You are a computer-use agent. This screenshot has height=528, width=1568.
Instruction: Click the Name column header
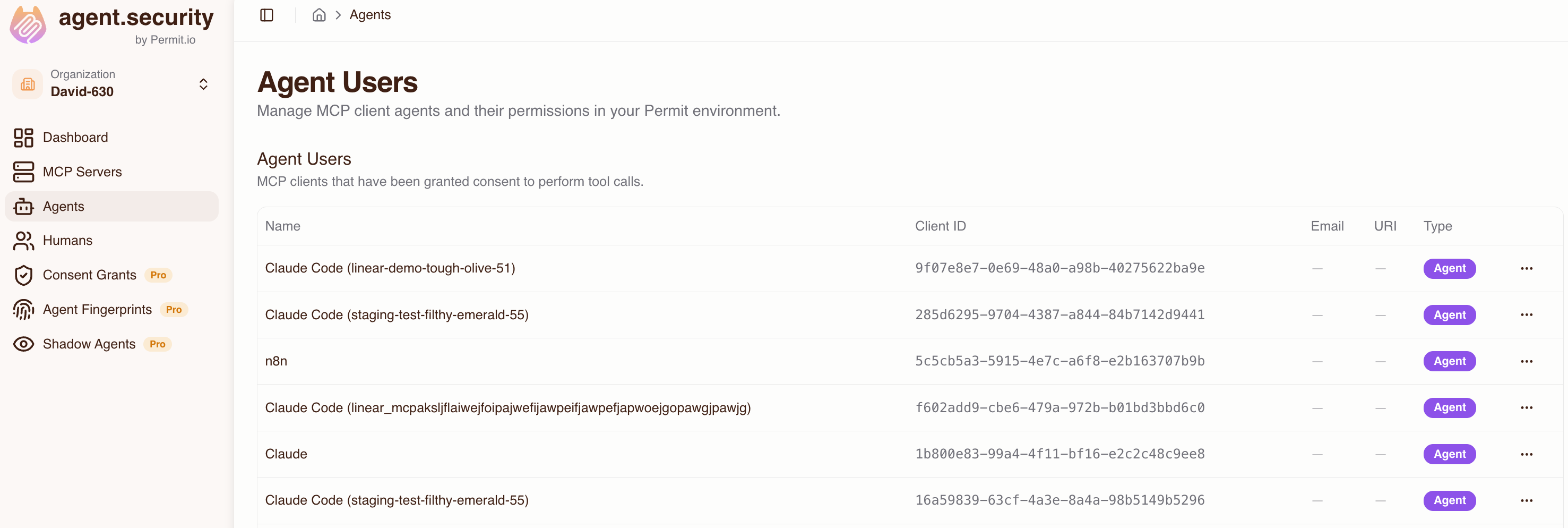(282, 225)
